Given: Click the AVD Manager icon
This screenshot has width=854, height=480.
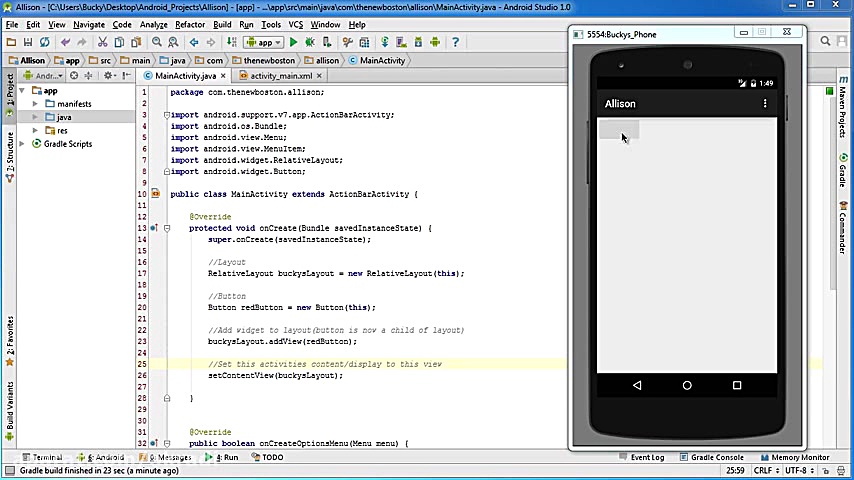Looking at the screenshot, I should (401, 42).
